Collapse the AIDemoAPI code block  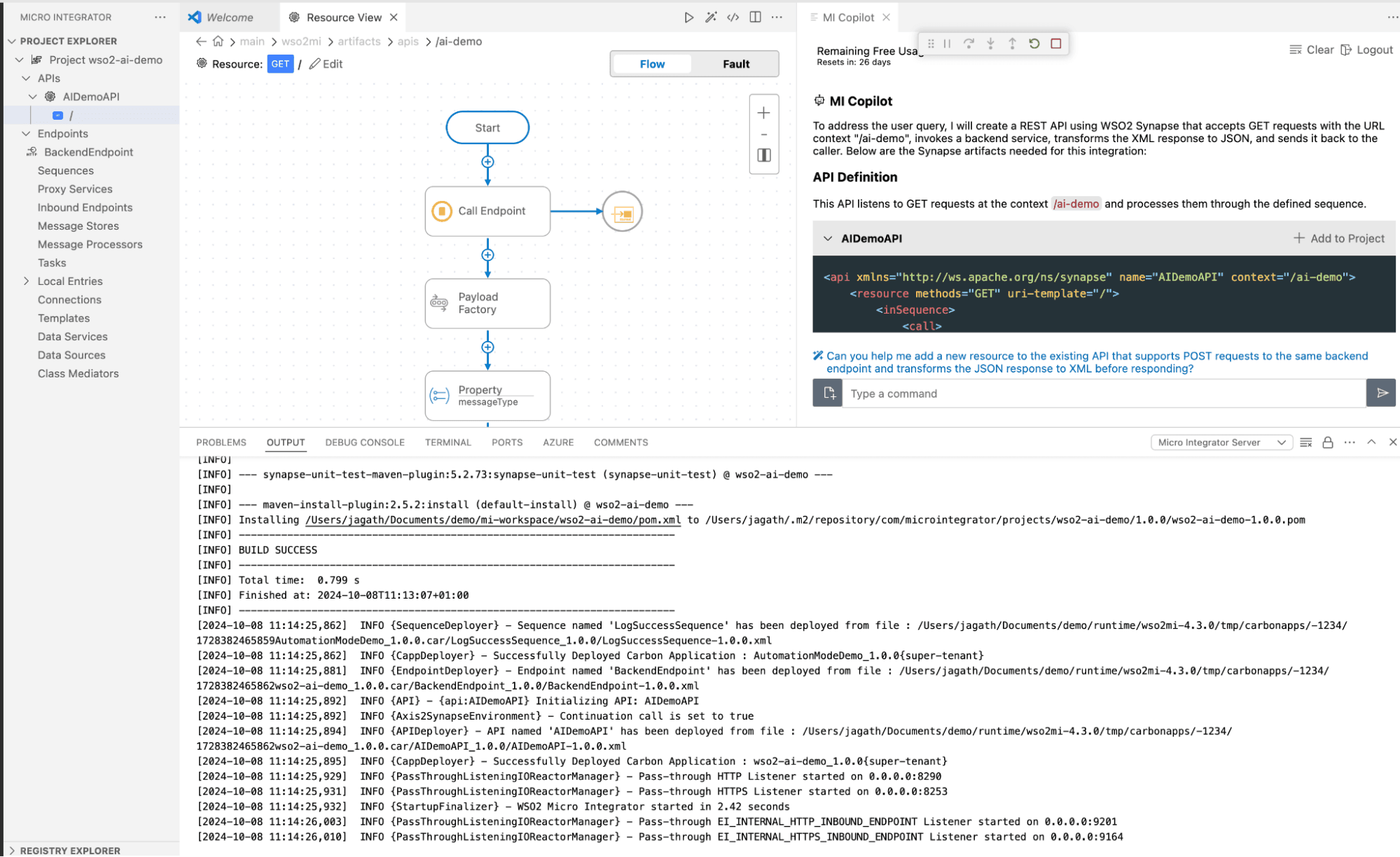click(828, 239)
